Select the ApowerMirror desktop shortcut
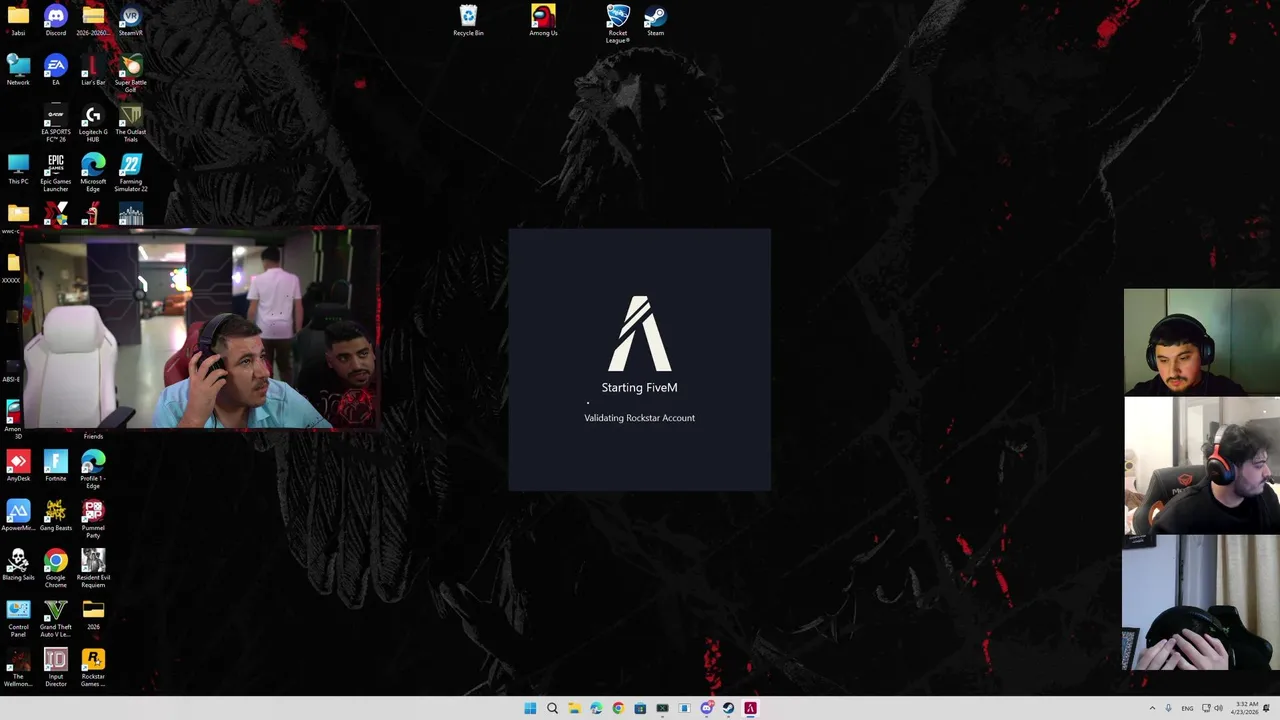Viewport: 1280px width, 720px height. [x=18, y=516]
